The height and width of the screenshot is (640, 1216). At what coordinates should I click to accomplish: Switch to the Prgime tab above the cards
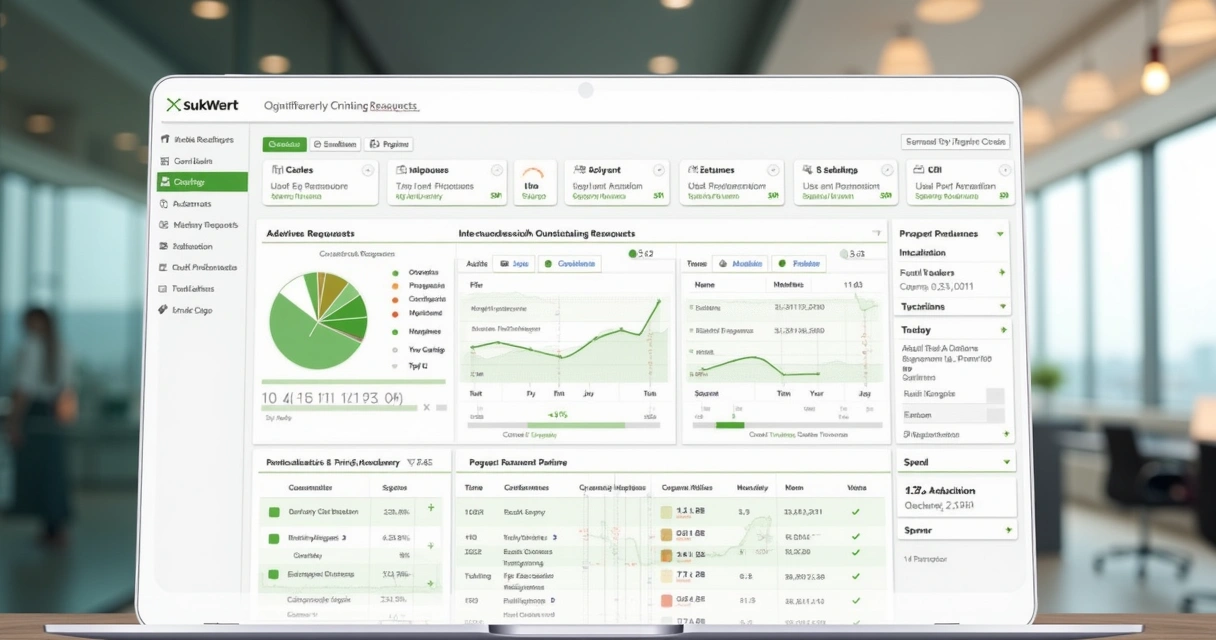(389, 144)
